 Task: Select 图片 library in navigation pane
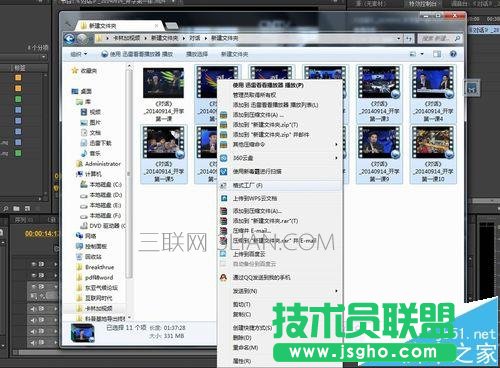coord(91,122)
